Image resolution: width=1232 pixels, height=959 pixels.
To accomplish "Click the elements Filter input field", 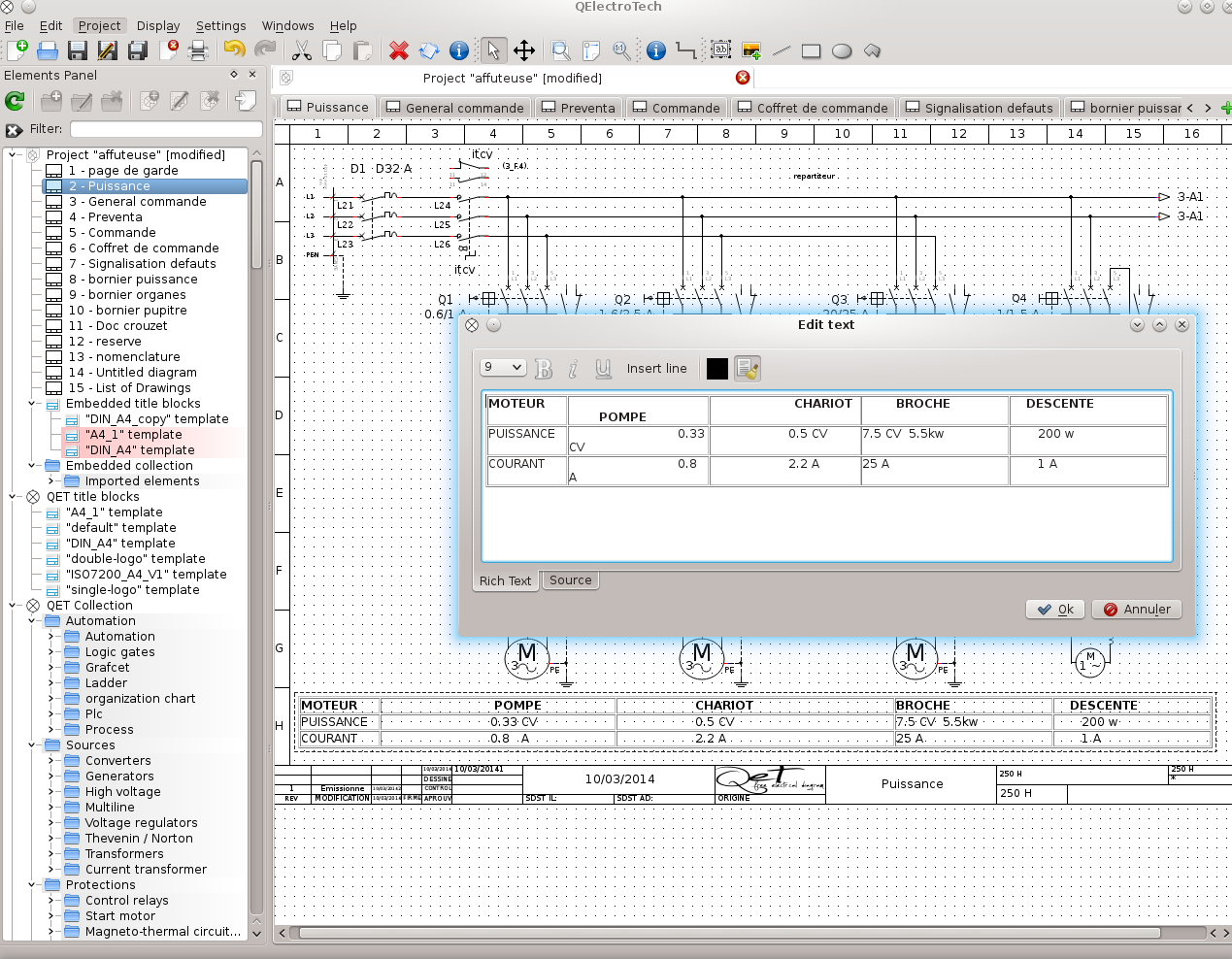I will pyautogui.click(x=166, y=129).
